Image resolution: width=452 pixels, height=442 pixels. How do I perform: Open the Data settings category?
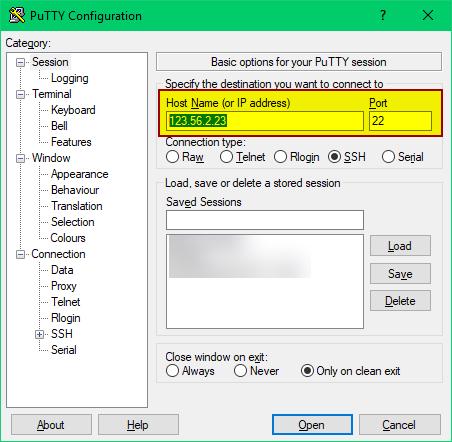(x=62, y=270)
